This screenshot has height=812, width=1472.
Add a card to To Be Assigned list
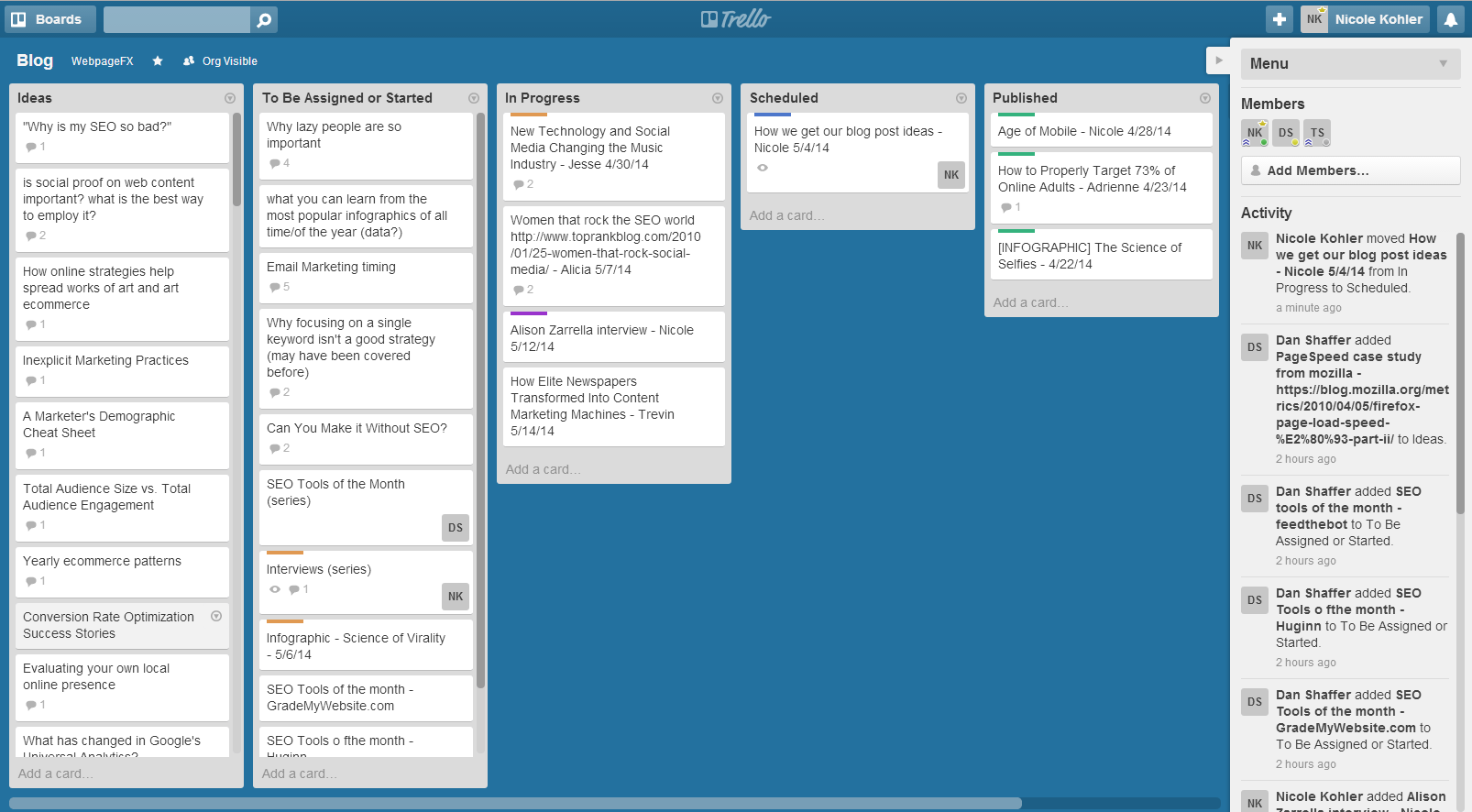[300, 774]
